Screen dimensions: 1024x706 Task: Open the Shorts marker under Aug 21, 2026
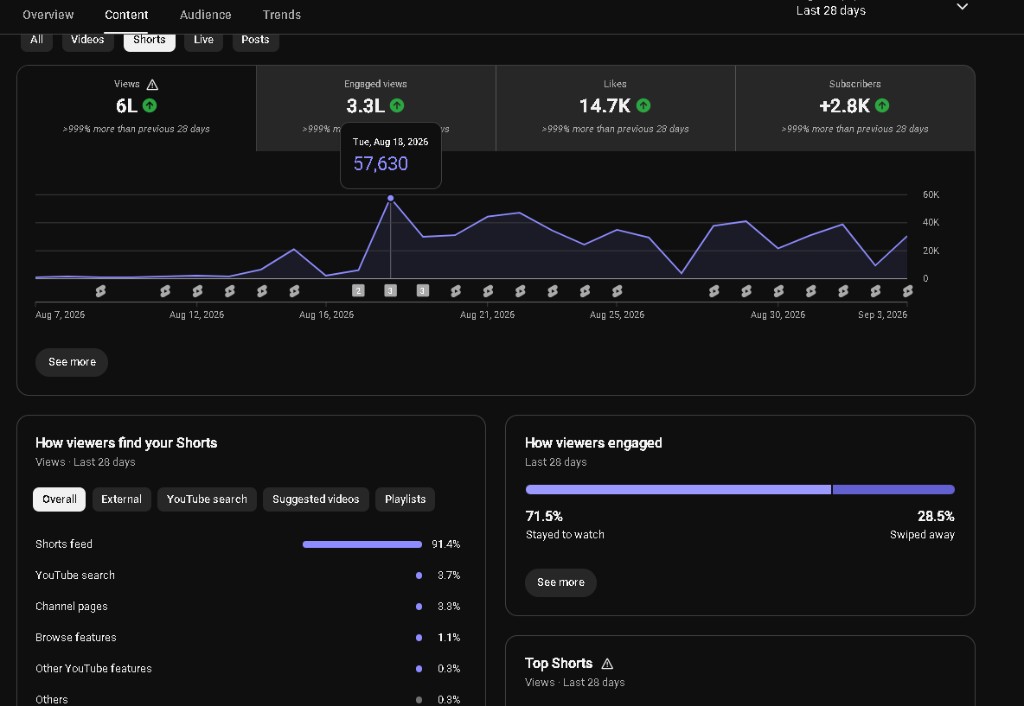[x=488, y=291]
